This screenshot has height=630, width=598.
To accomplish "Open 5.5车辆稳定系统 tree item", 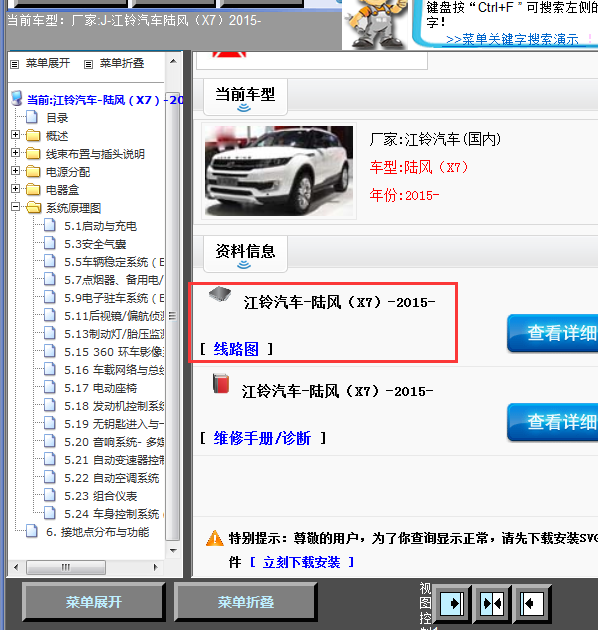I will pos(114,262).
